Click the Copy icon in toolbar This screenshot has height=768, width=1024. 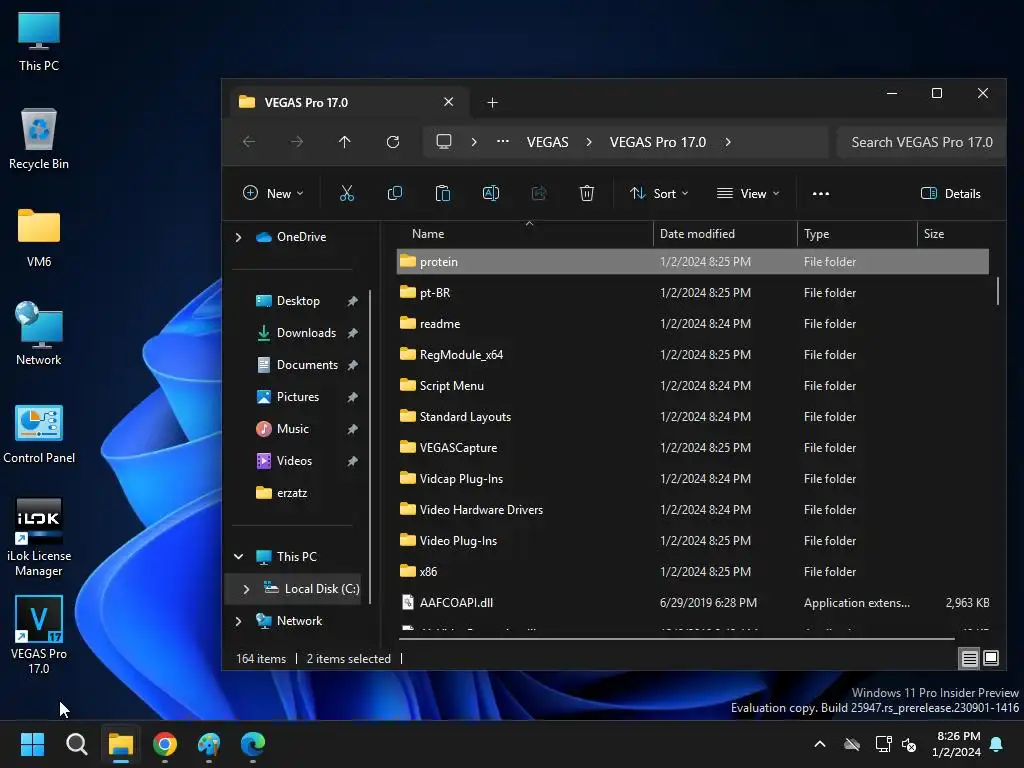394,193
